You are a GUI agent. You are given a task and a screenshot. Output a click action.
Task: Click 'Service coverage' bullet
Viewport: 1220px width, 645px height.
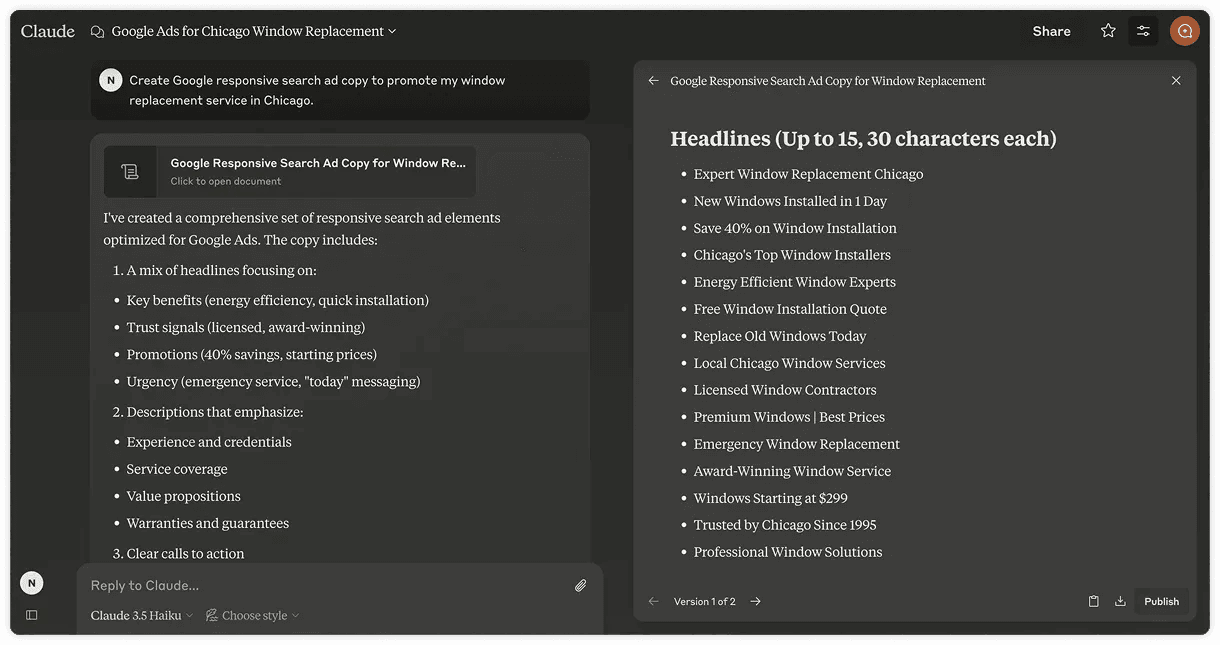tap(177, 469)
